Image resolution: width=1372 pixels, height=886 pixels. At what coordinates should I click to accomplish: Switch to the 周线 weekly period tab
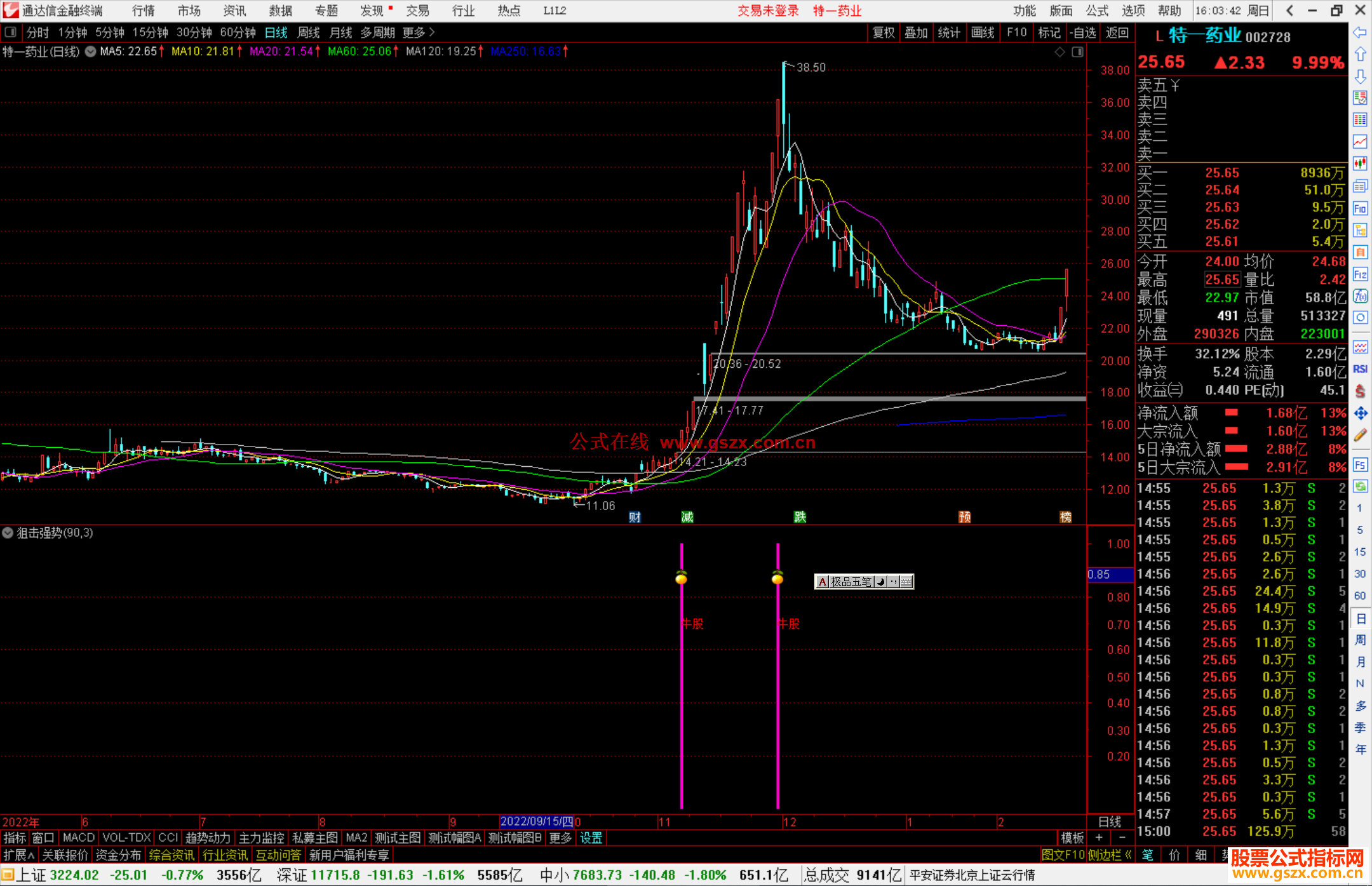pos(309,32)
